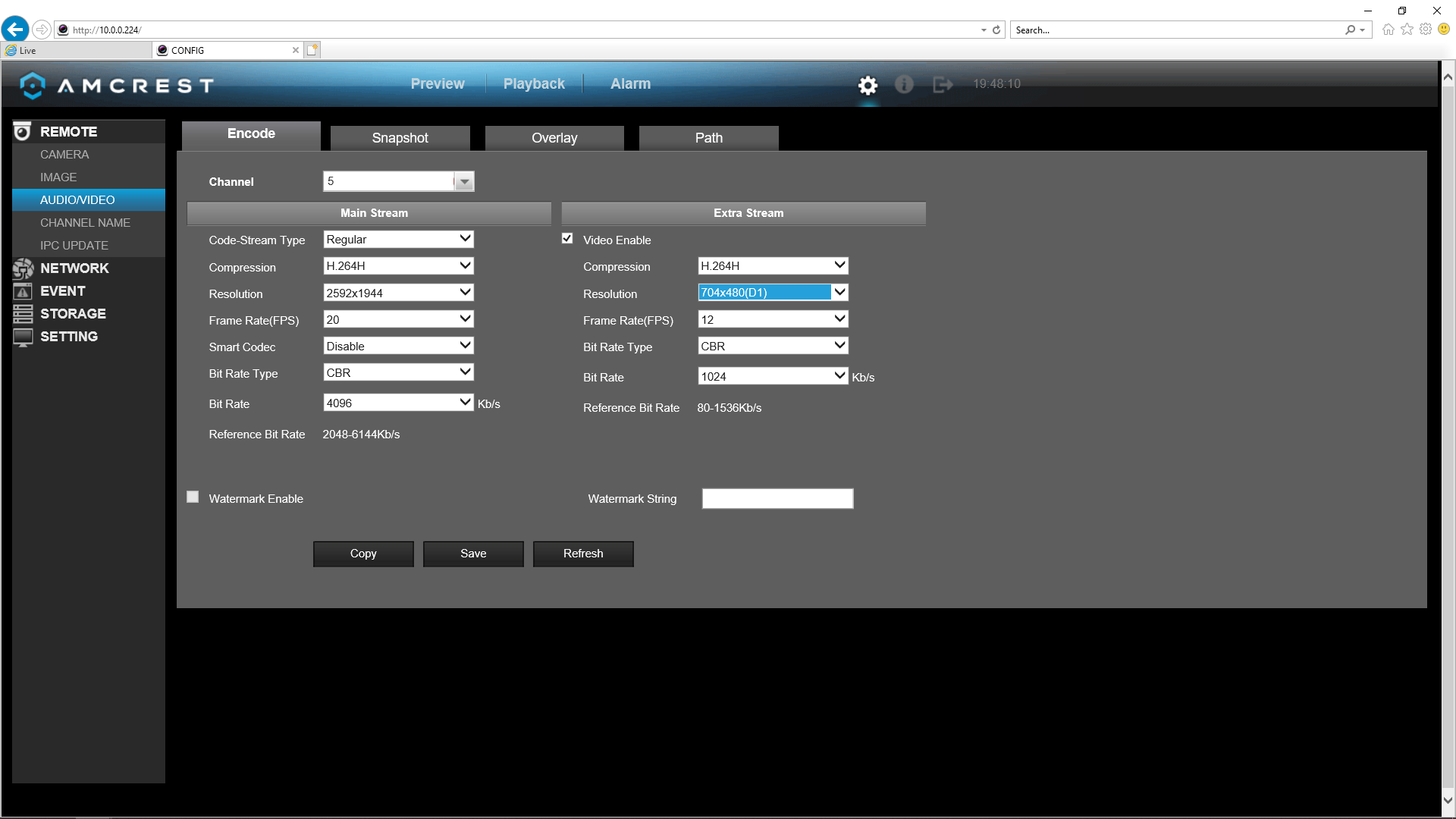Click the STORAGE section icon
Viewport: 1456px width, 819px height.
coord(23,314)
